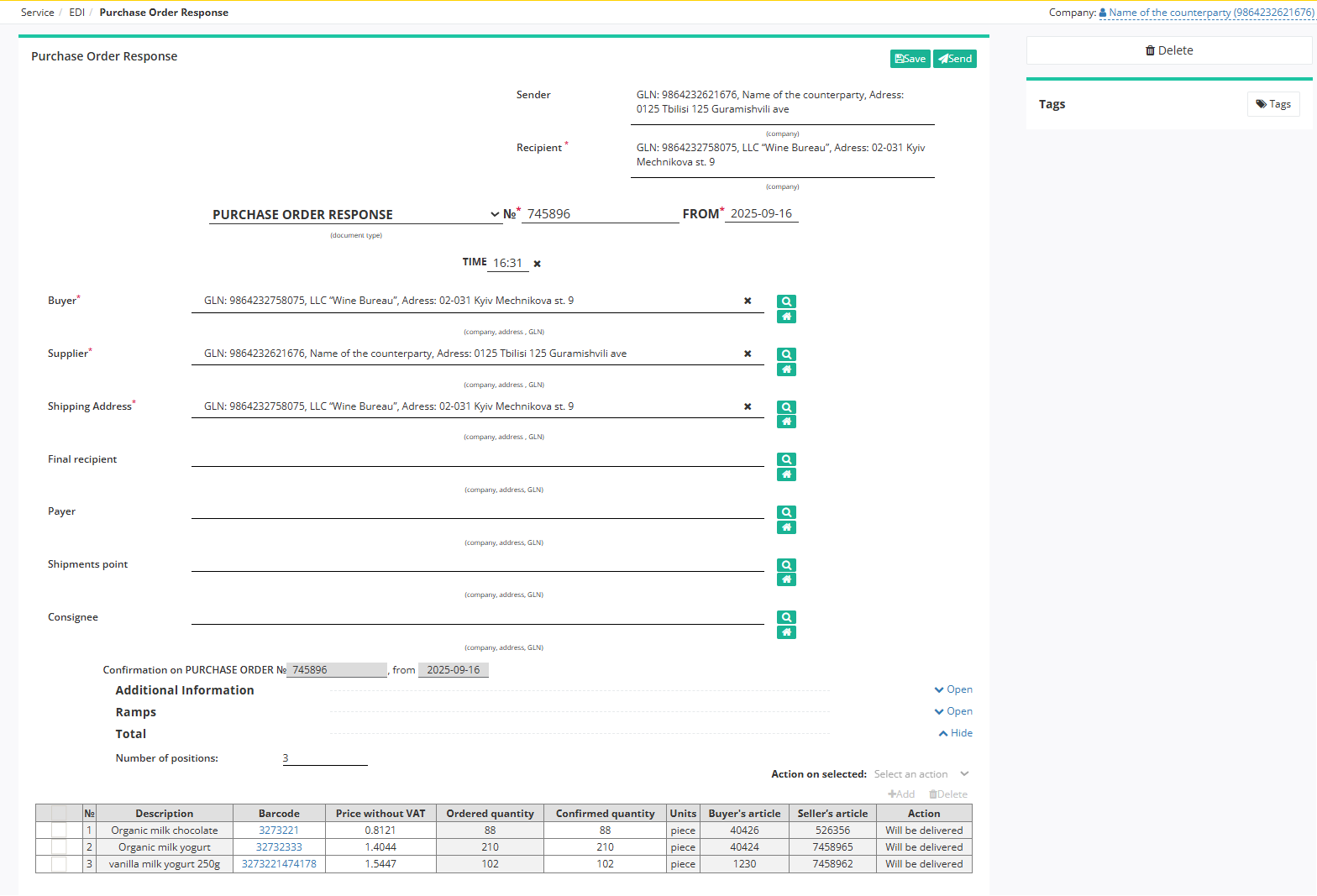
Task: Select confirmed quantity 88 cell
Action: 605,831
